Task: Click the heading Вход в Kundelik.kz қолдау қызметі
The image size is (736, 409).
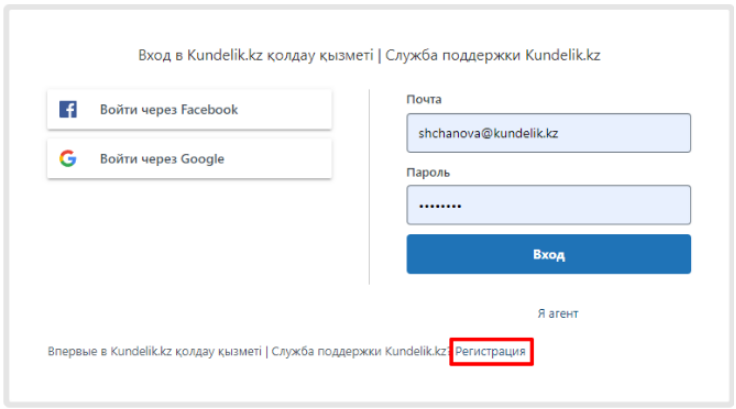Action: tap(254, 55)
